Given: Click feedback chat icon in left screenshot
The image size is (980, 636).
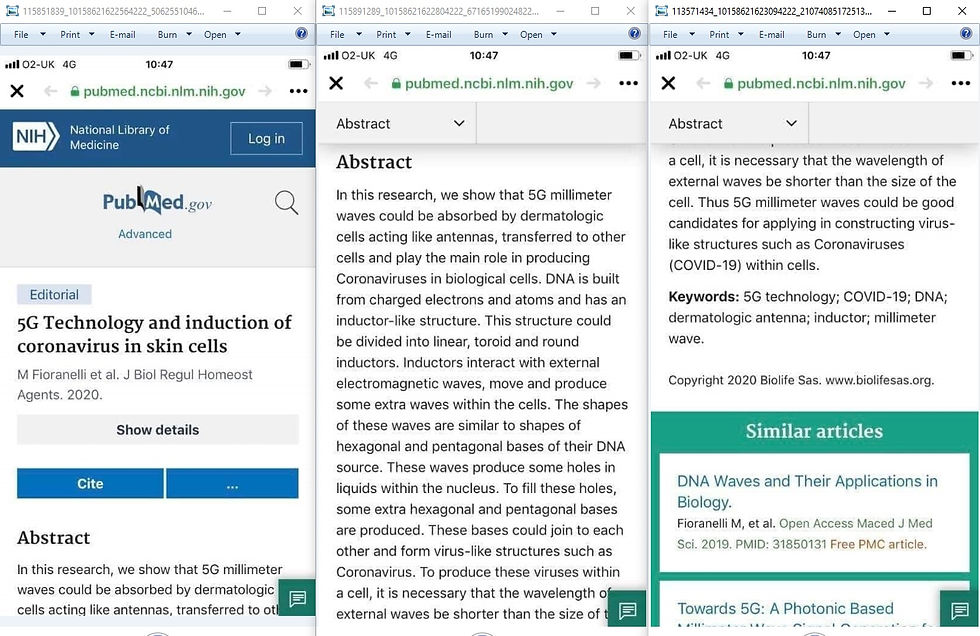Looking at the screenshot, I should click(297, 598).
